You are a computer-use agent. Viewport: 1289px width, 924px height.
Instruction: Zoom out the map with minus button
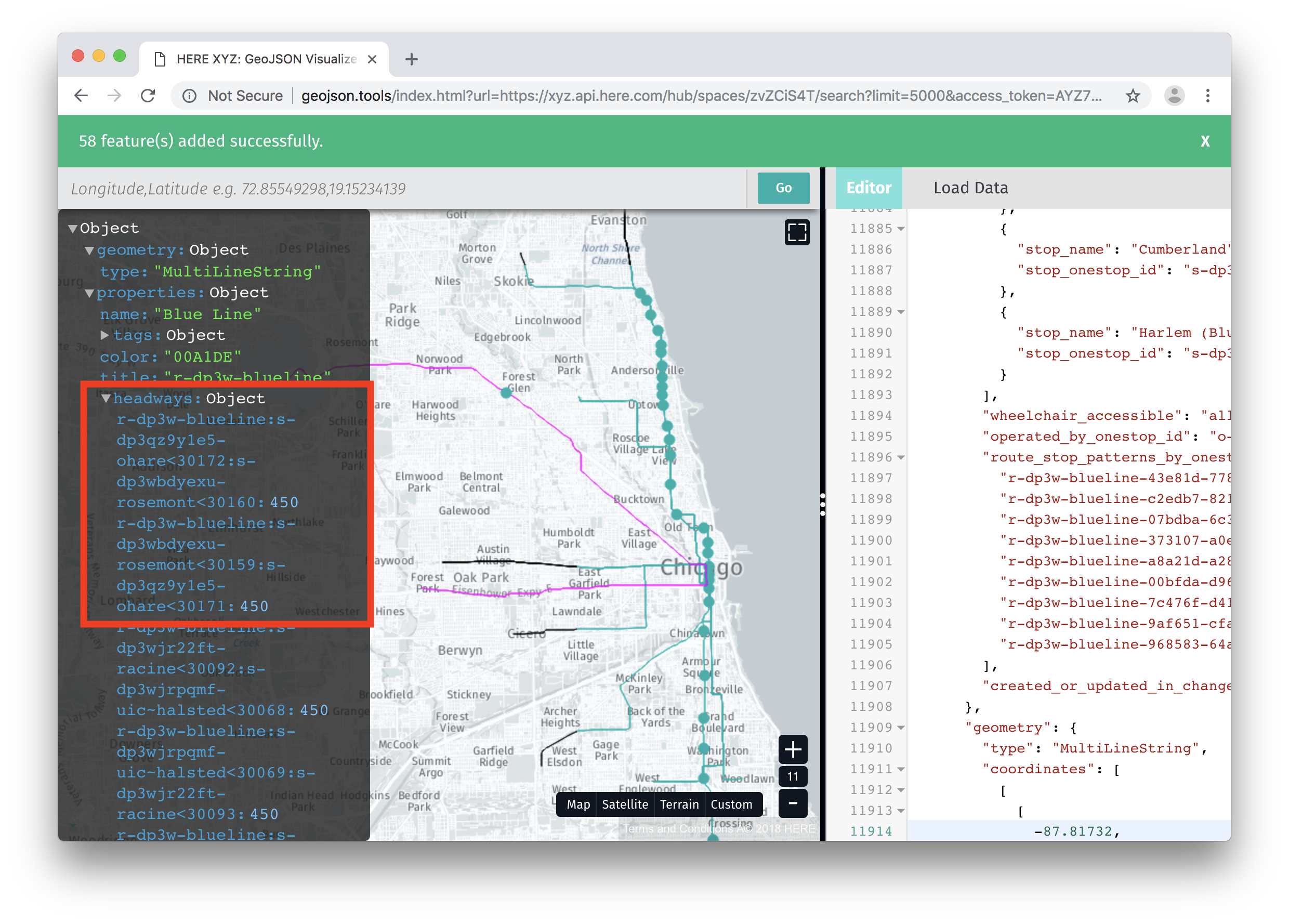pyautogui.click(x=793, y=802)
